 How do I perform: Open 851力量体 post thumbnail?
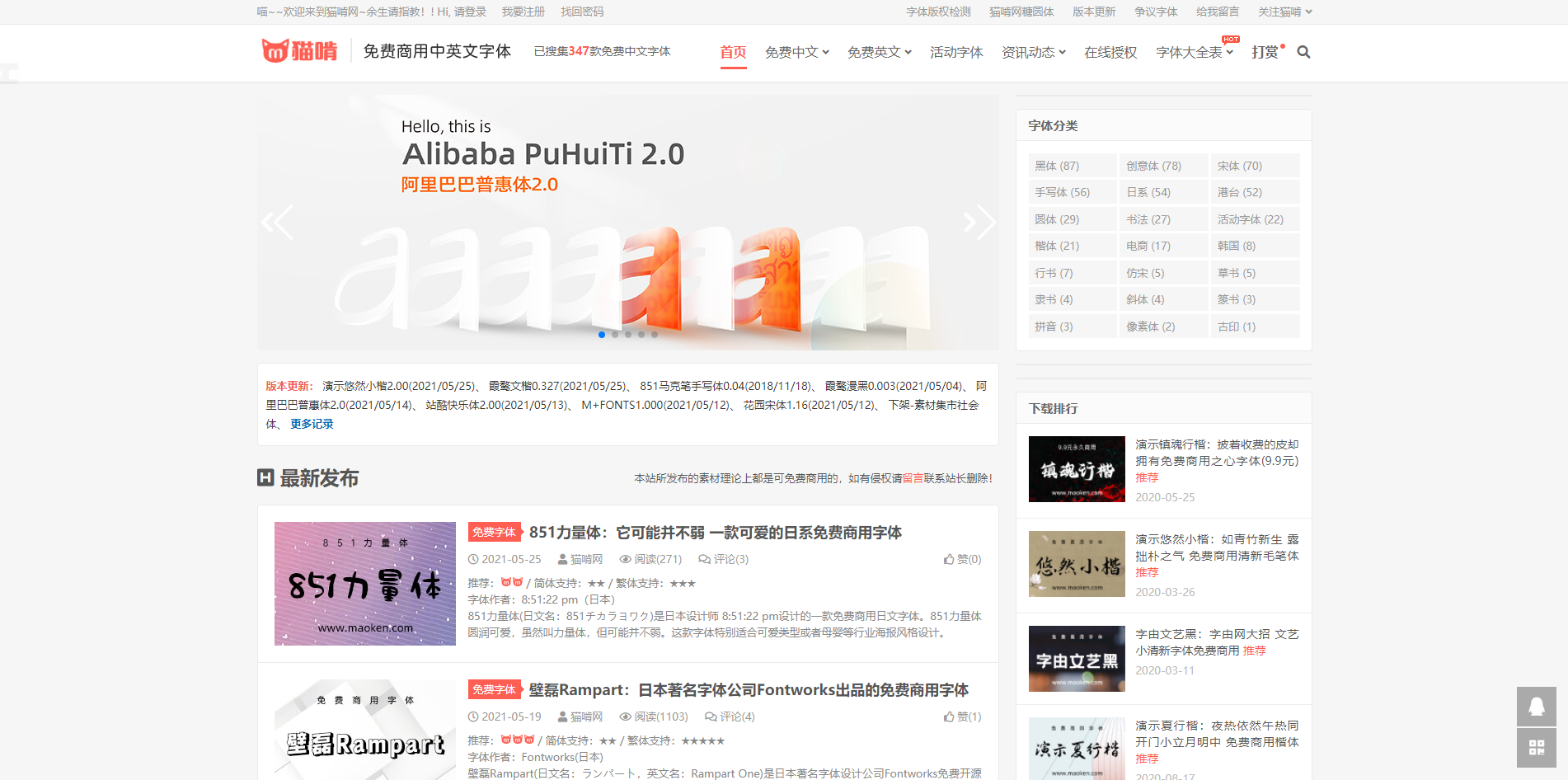pos(365,584)
